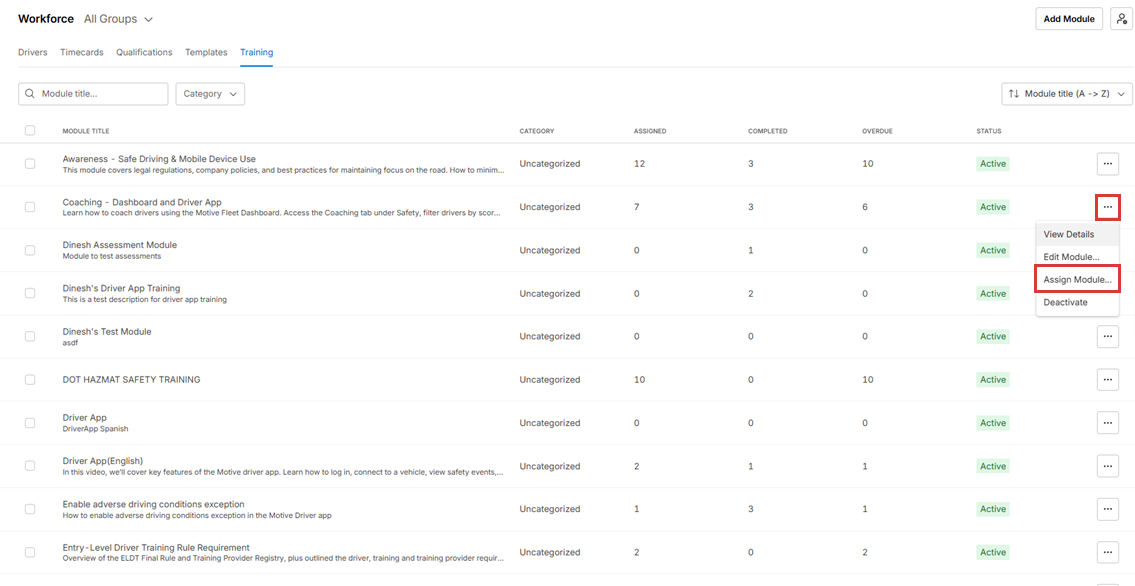Choose Assign Module from the context menu
1135x586 pixels.
tap(1077, 280)
